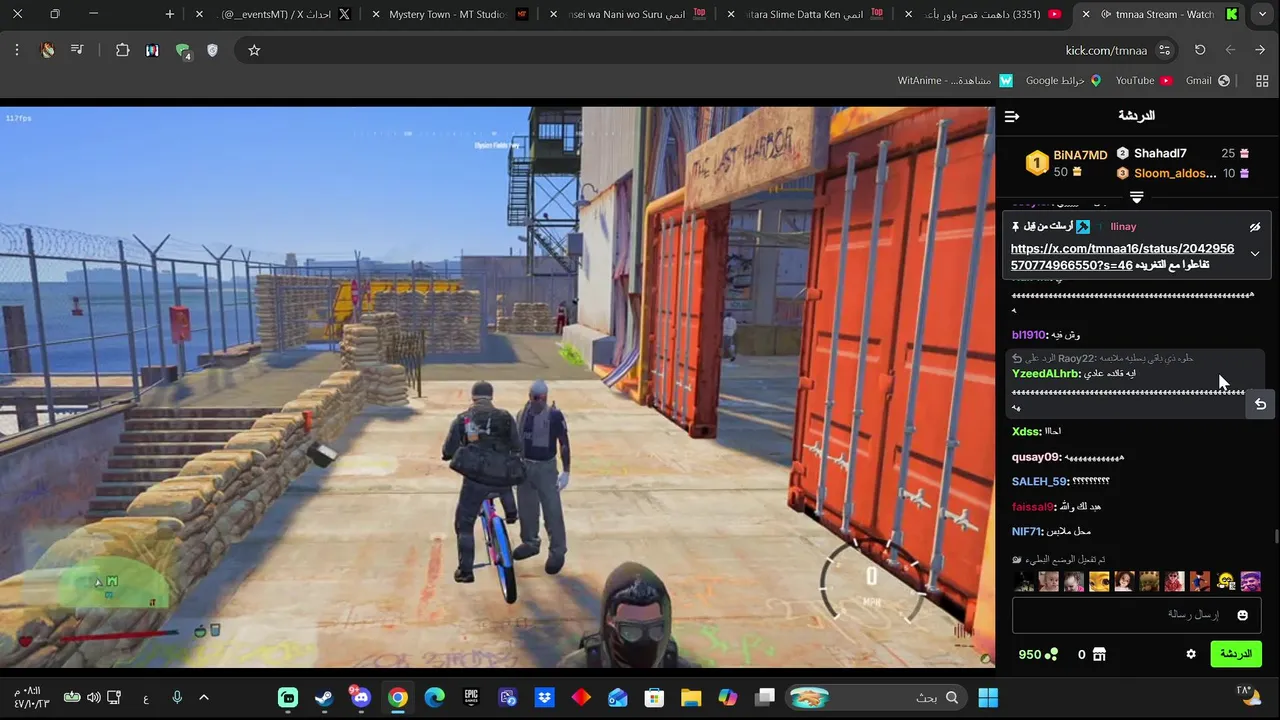Click the grey shield extension icon
The height and width of the screenshot is (720, 1280).
click(212, 50)
